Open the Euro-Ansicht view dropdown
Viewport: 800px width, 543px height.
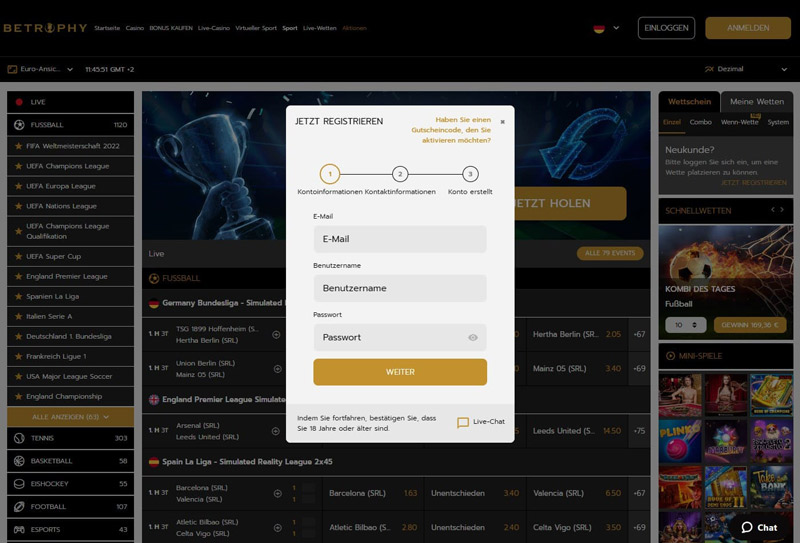click(x=70, y=69)
